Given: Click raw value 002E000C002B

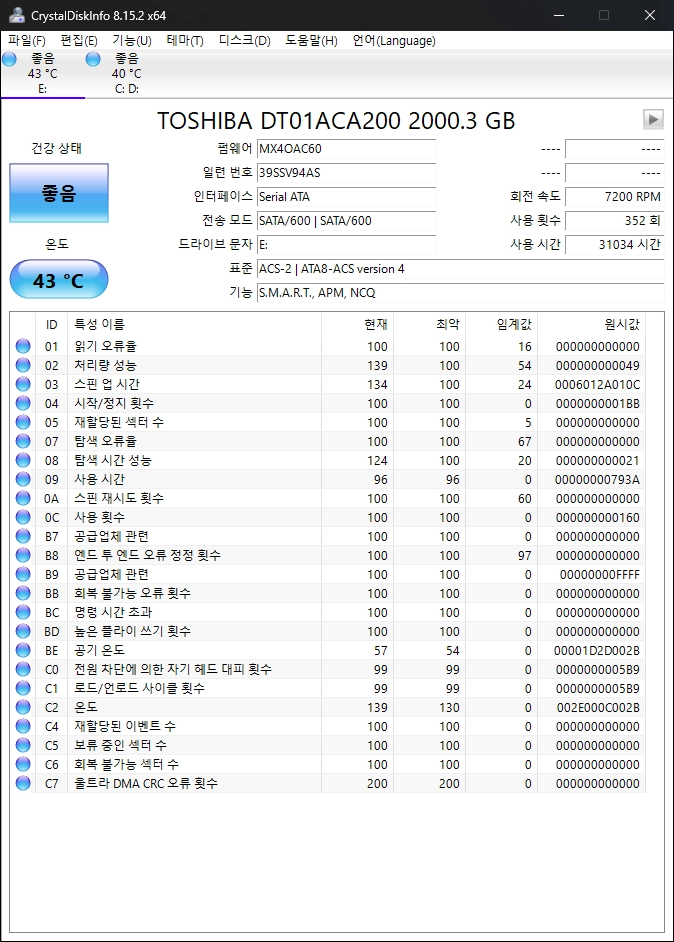Looking at the screenshot, I should [x=598, y=708].
